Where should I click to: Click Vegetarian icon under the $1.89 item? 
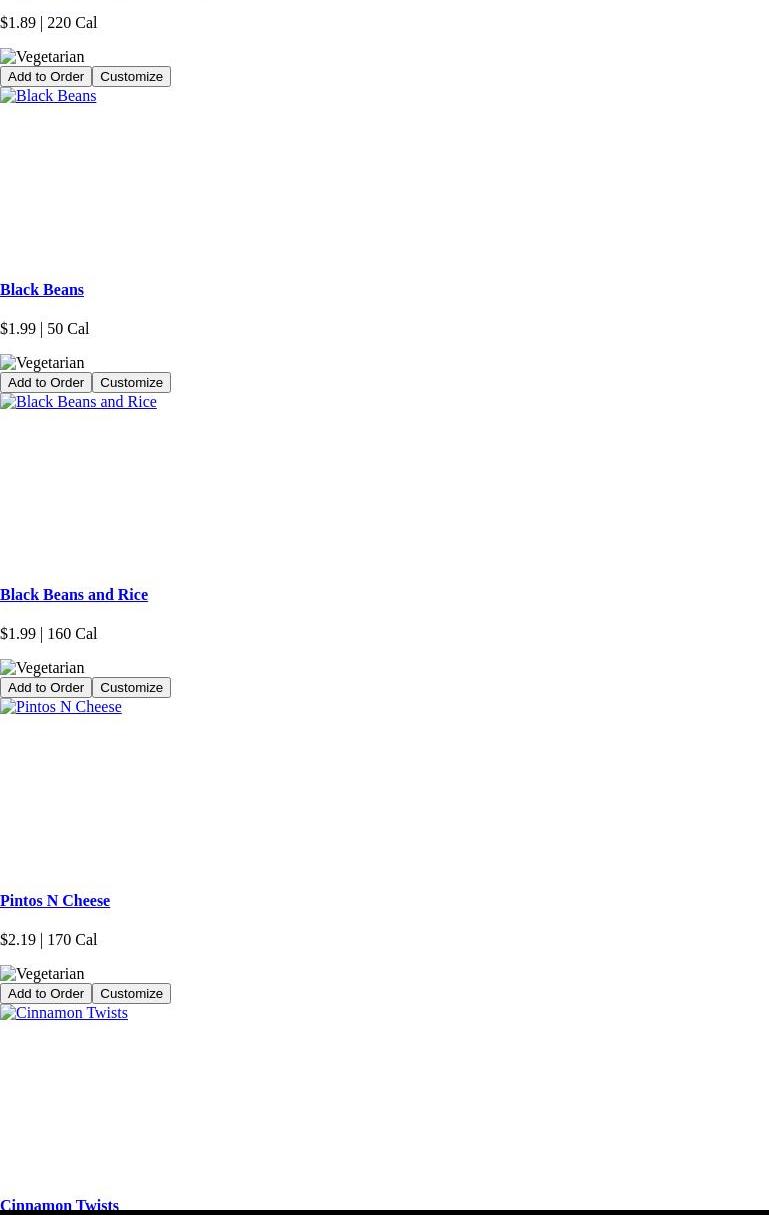pyautogui.click(x=42, y=57)
